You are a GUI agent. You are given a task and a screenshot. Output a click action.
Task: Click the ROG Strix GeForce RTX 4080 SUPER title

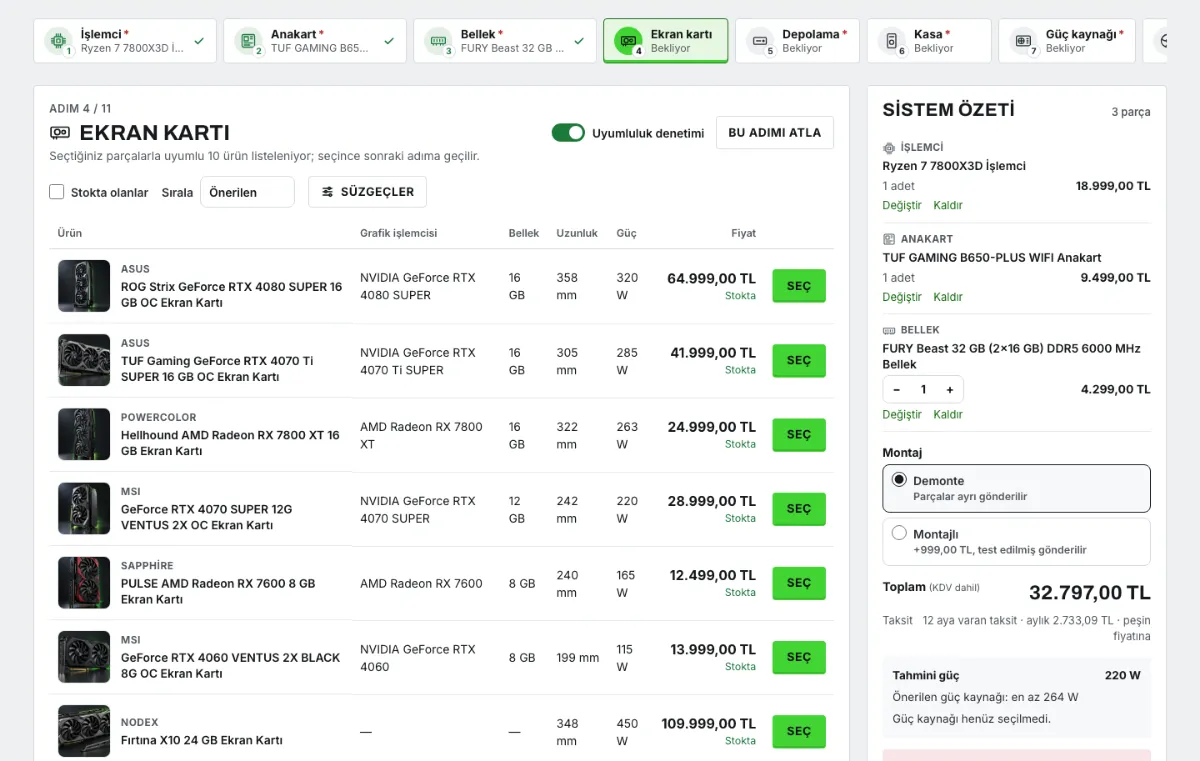pos(231,294)
